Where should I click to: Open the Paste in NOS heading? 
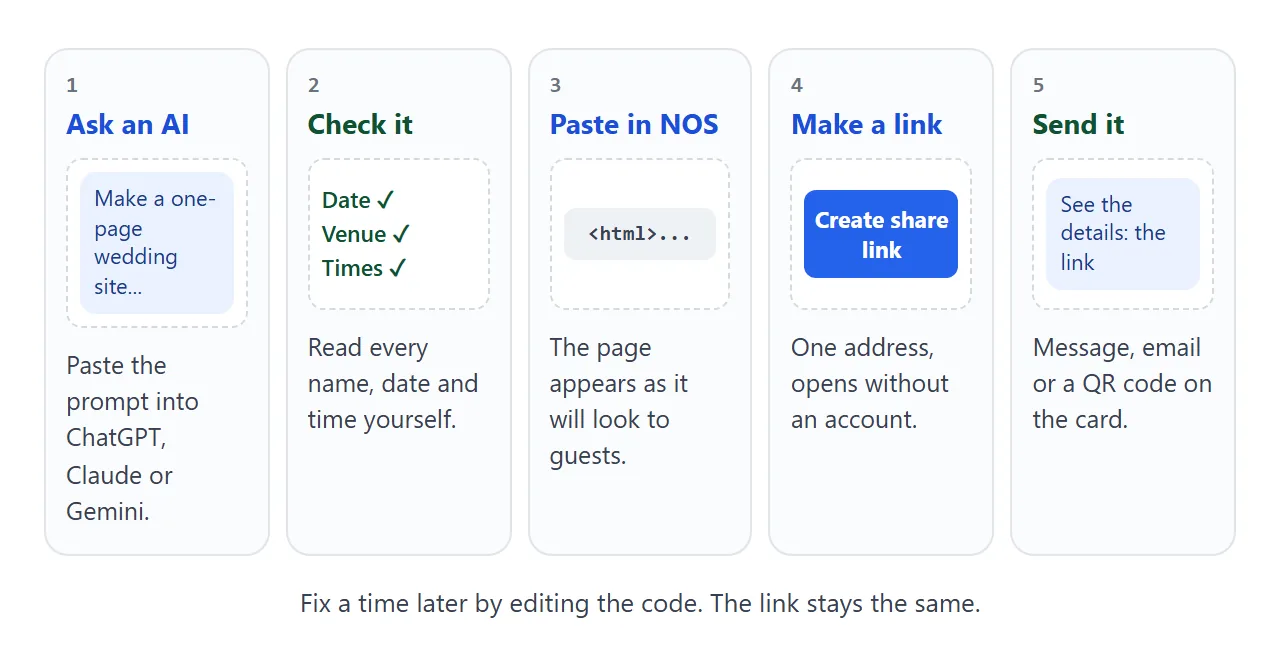(634, 125)
